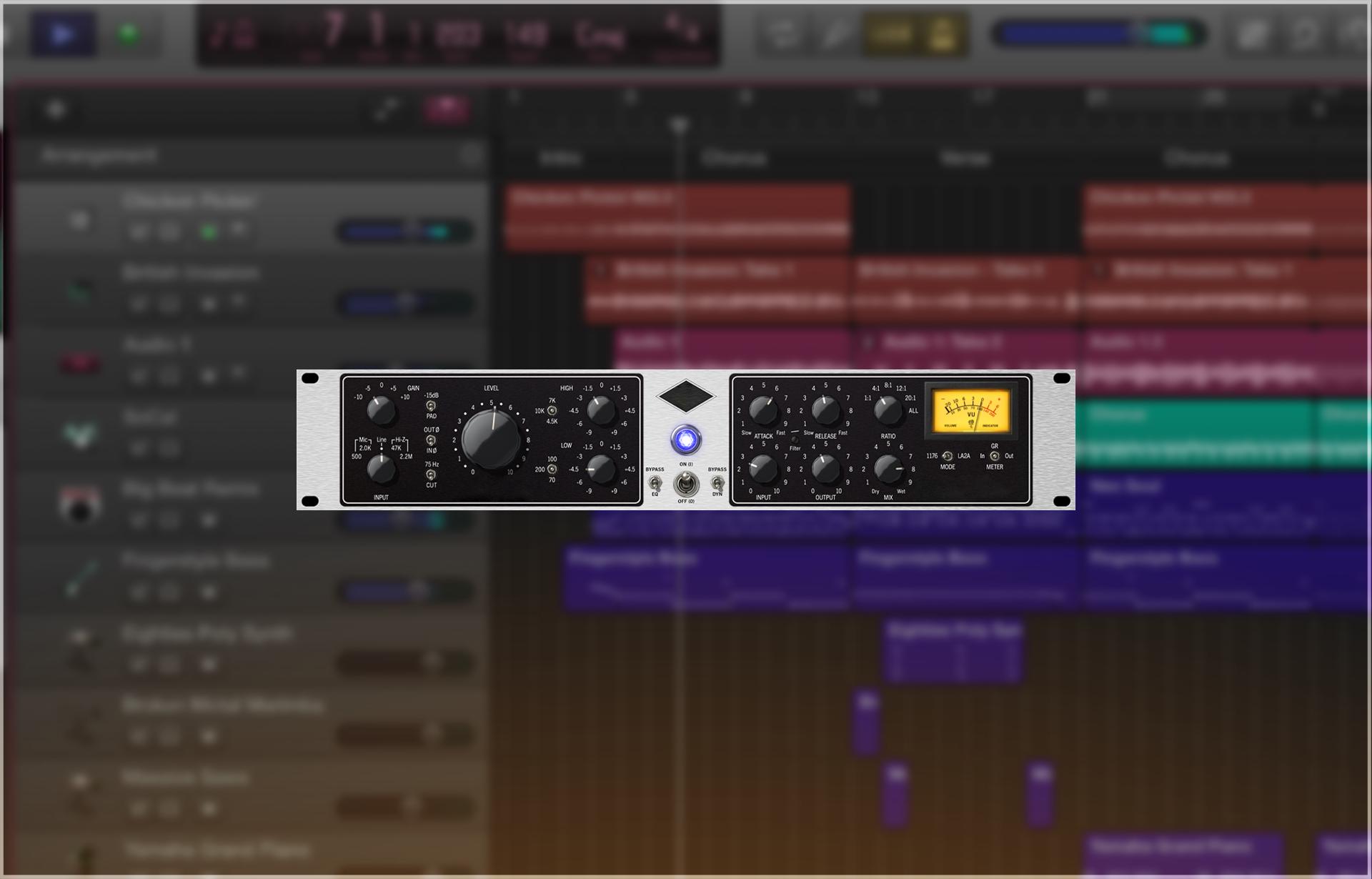Click the Play button in the transport bar
Viewport: 1372px width, 879px height.
point(63,34)
